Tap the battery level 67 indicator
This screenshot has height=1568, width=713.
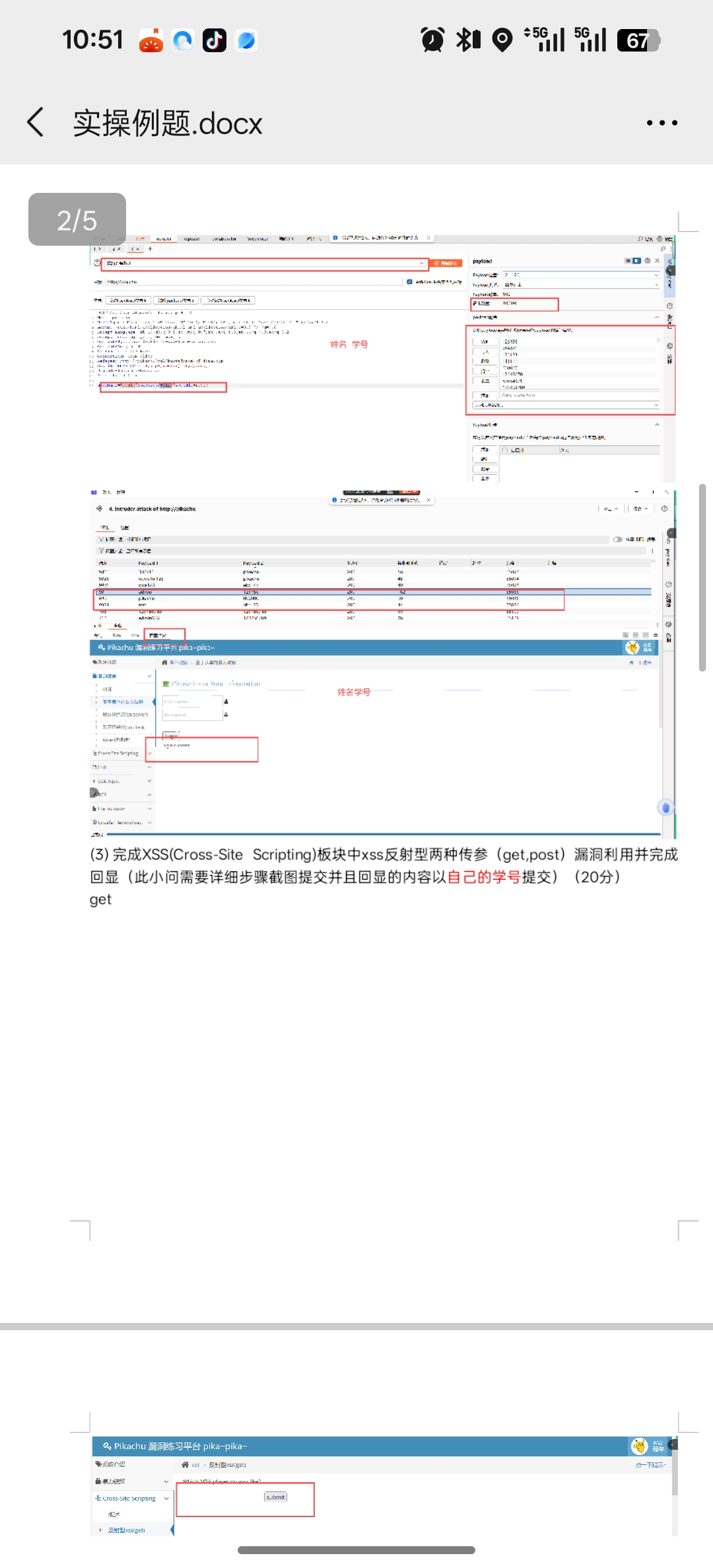[x=638, y=40]
